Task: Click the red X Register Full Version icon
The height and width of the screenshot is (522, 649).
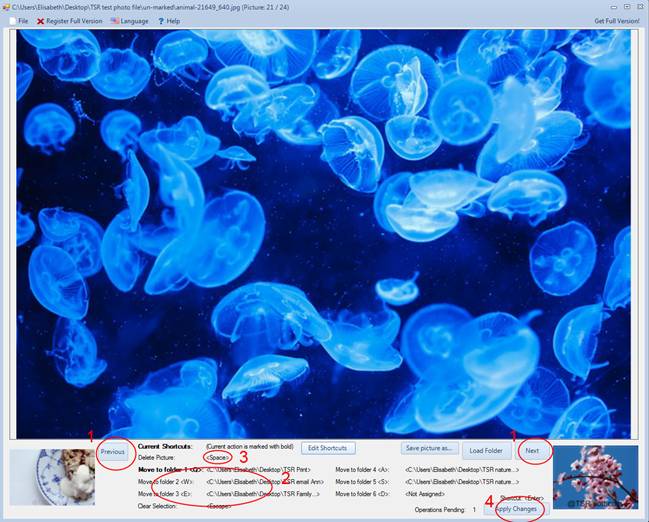Action: [40, 20]
